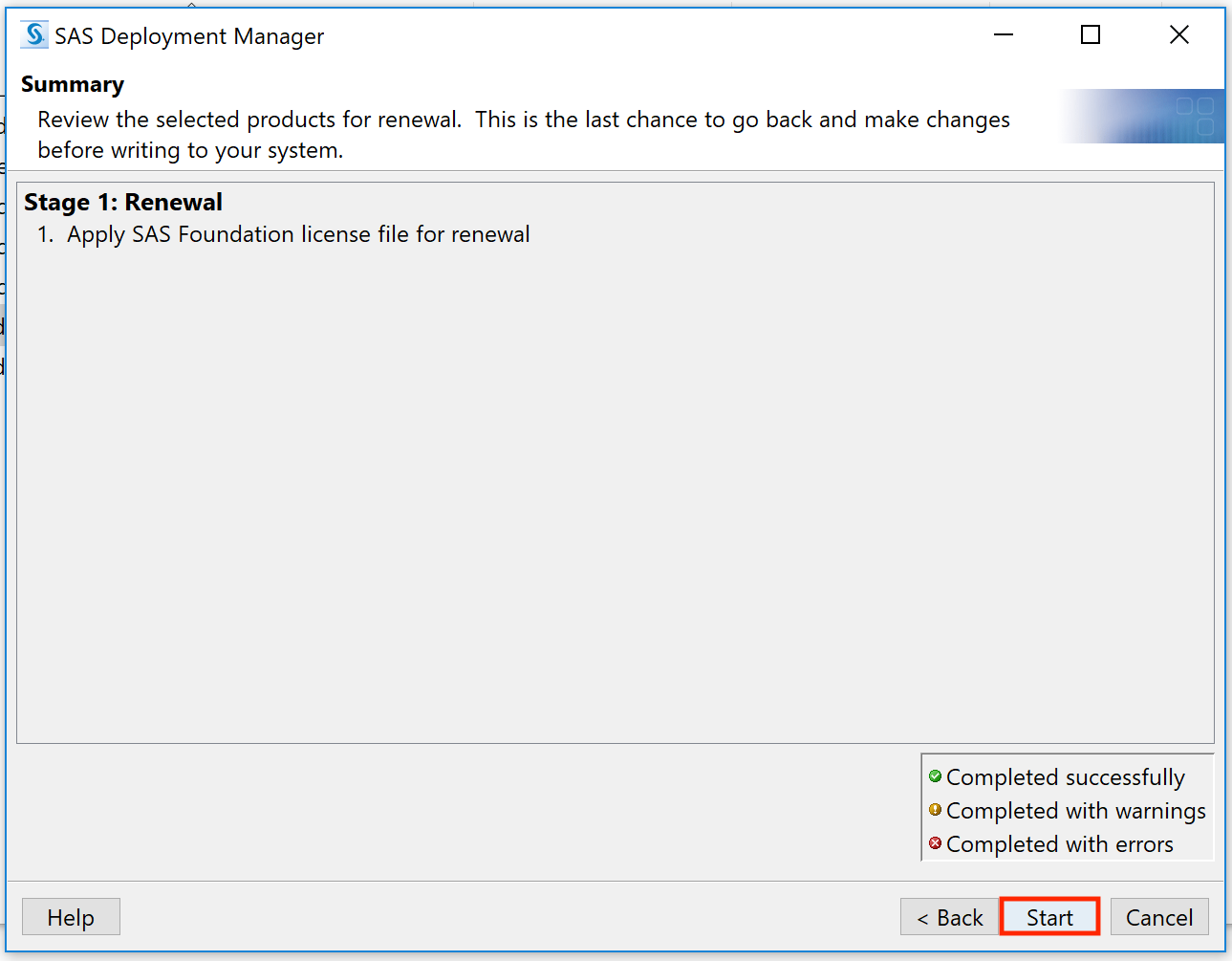Click the SAS Deployment Manager title icon
Screen dimensions: 1232x961
pyautogui.click(x=34, y=35)
